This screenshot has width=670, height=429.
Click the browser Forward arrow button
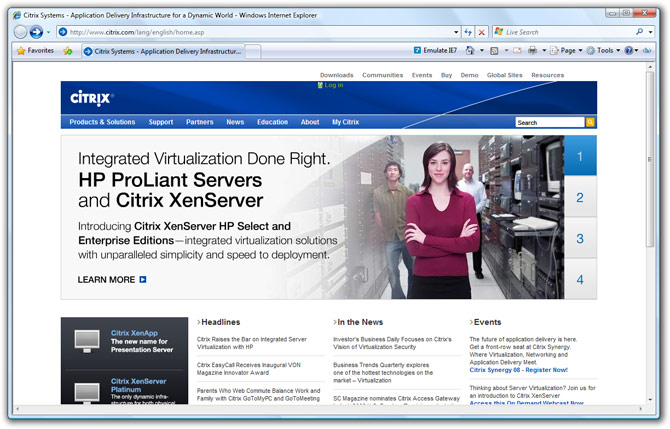click(x=36, y=32)
